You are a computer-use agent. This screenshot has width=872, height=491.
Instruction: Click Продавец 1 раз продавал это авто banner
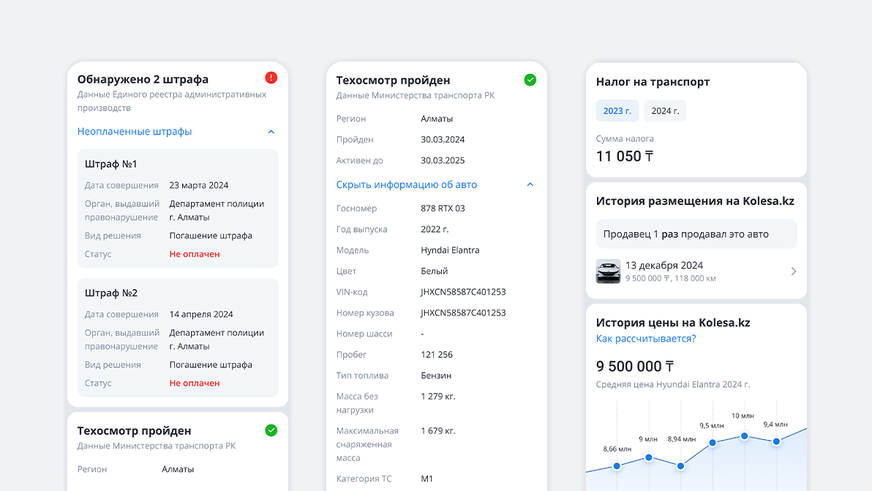point(696,234)
